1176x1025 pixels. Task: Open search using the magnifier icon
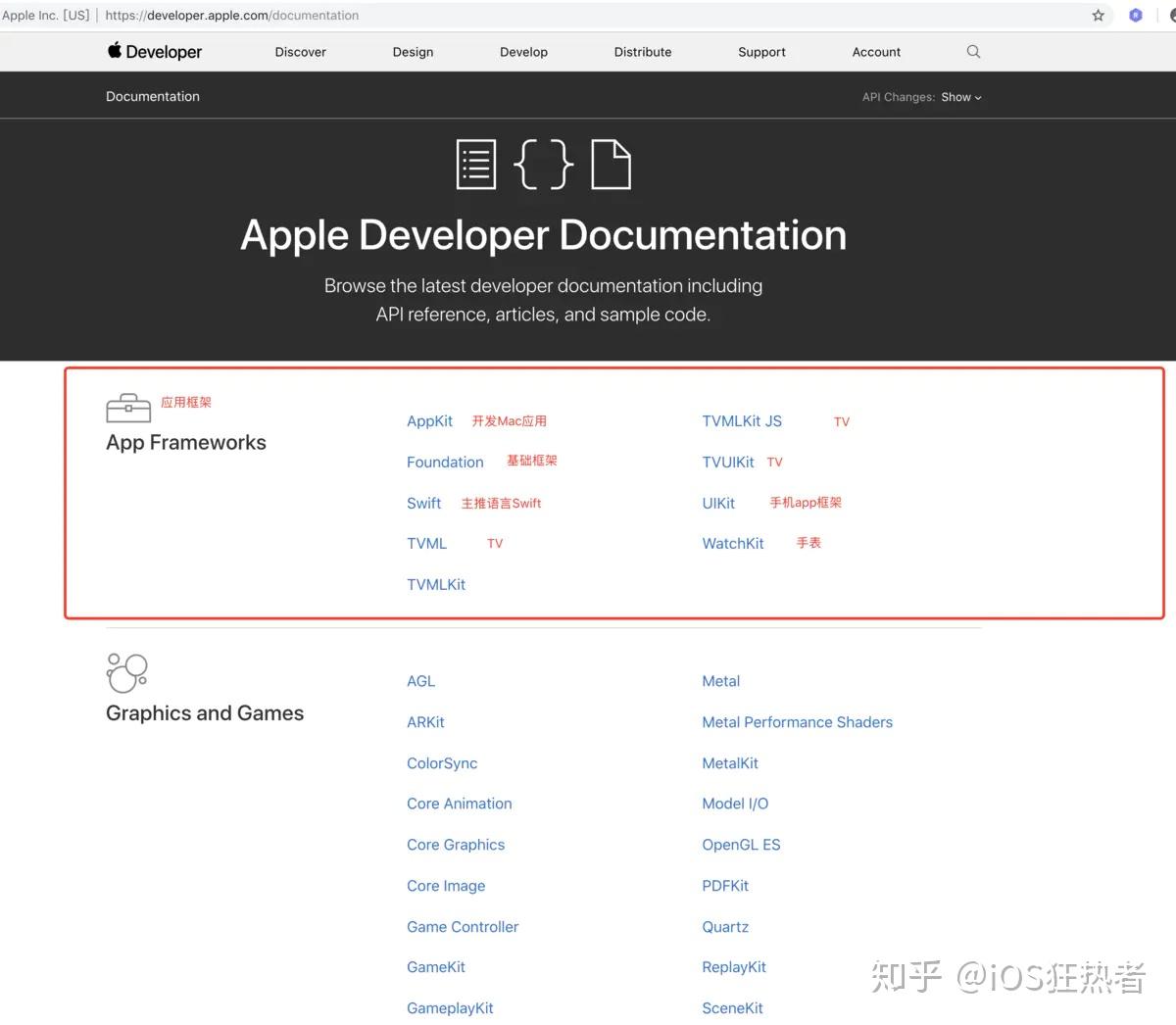coord(972,52)
